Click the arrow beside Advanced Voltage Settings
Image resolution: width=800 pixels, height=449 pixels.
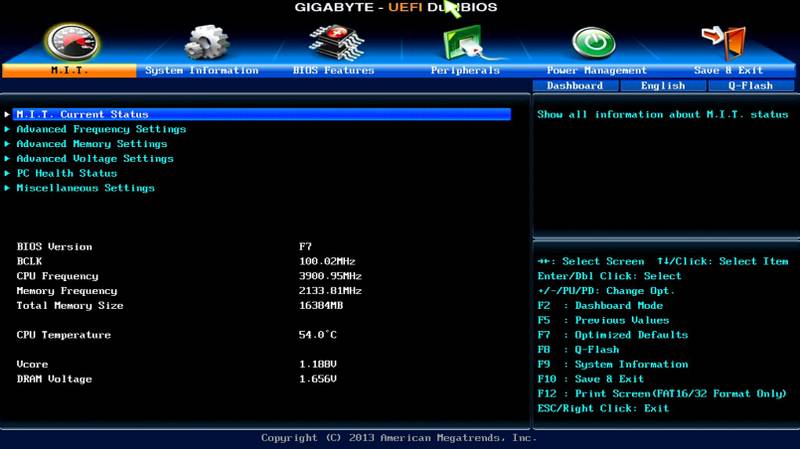(x=7, y=159)
